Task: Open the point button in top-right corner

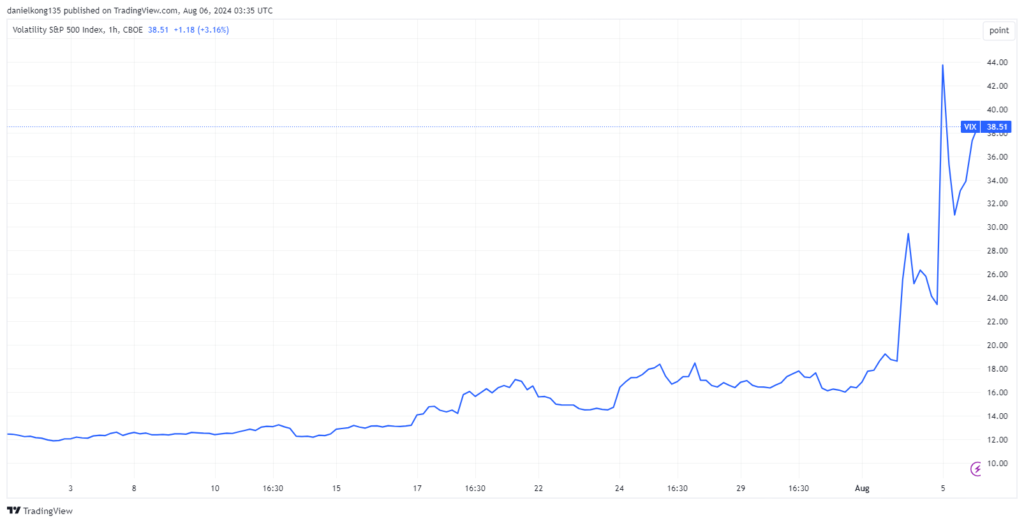Action: tap(998, 30)
